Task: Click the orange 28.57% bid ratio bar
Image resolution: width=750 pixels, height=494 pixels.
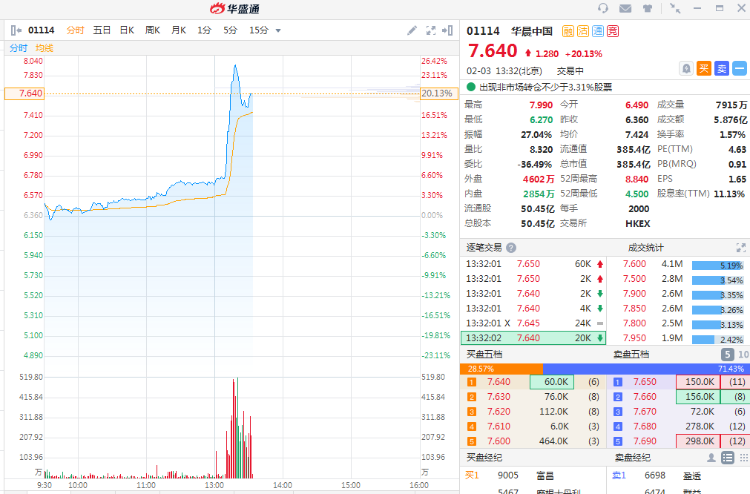Action: [501, 369]
